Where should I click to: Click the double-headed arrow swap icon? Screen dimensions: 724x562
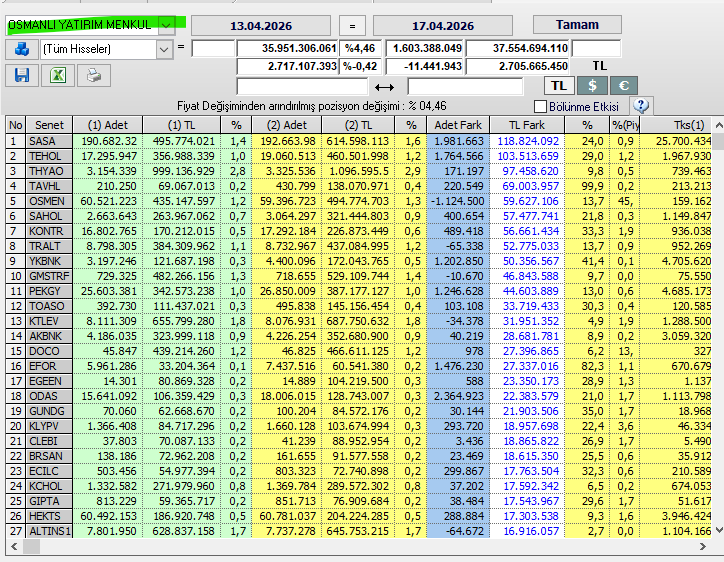pos(384,87)
